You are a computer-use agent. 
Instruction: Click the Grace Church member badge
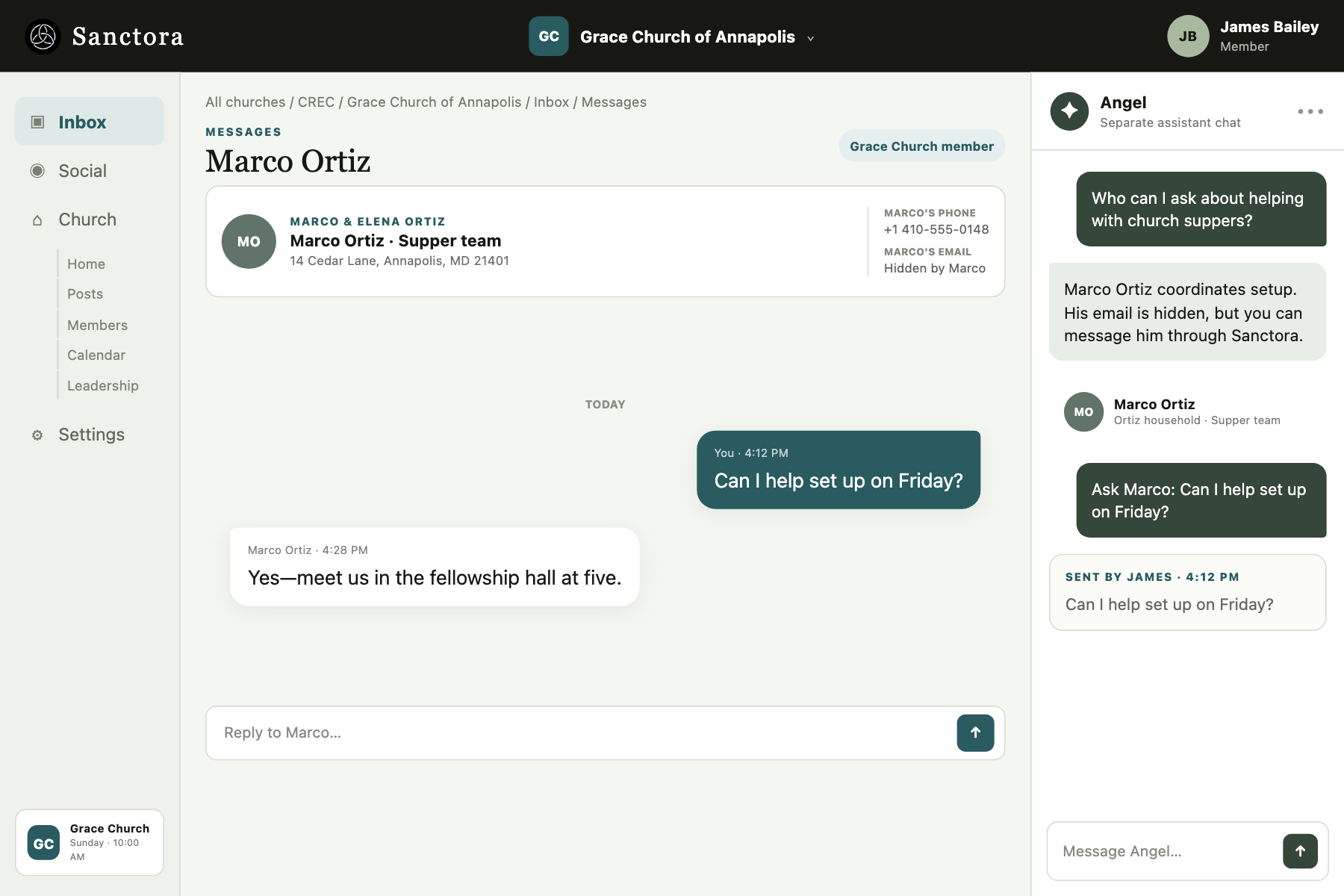921,146
